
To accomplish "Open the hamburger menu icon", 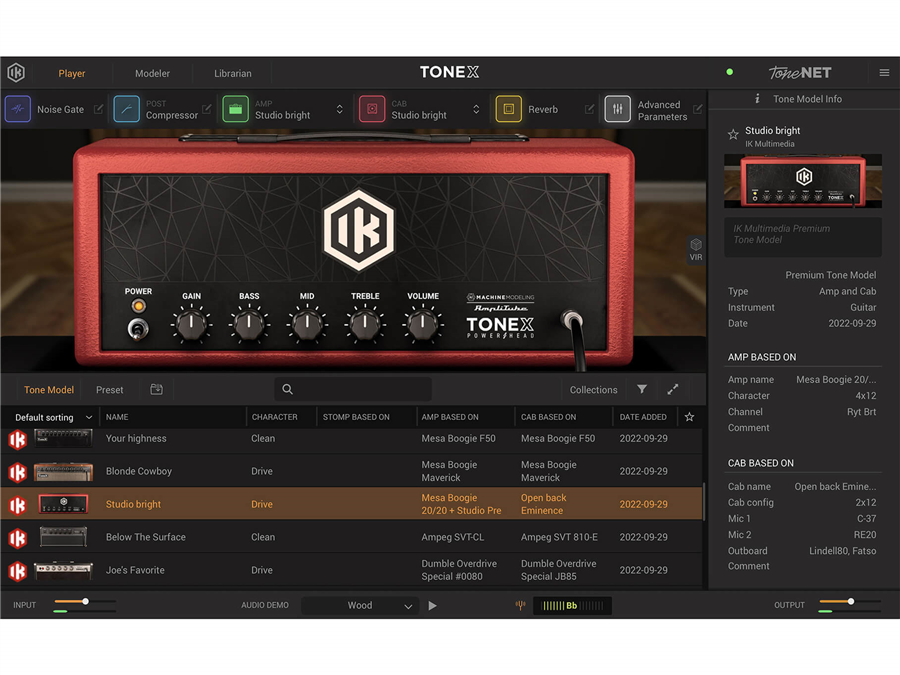I will [884, 73].
